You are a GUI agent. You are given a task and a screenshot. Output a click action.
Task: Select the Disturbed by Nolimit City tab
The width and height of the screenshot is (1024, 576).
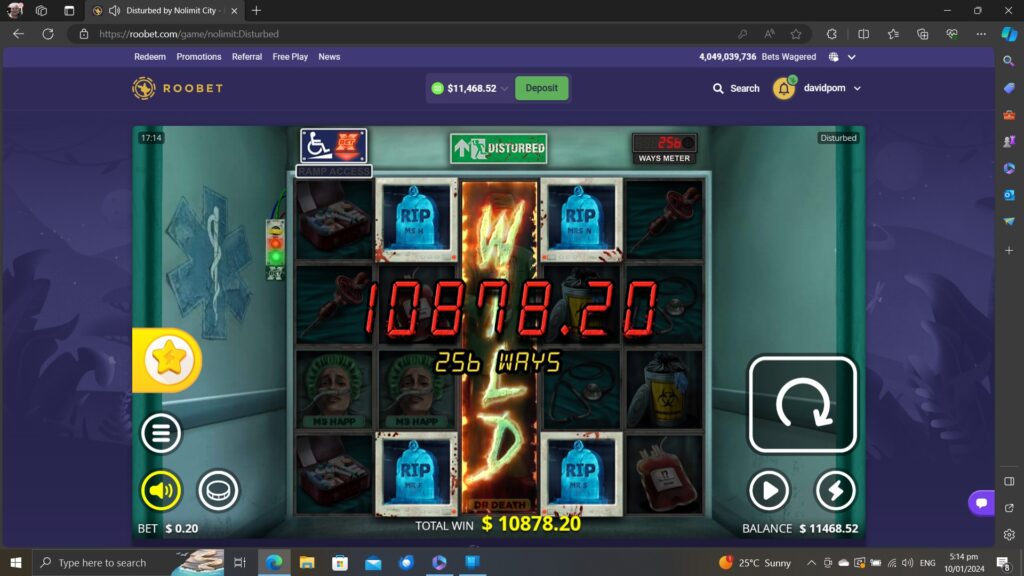coord(166,10)
